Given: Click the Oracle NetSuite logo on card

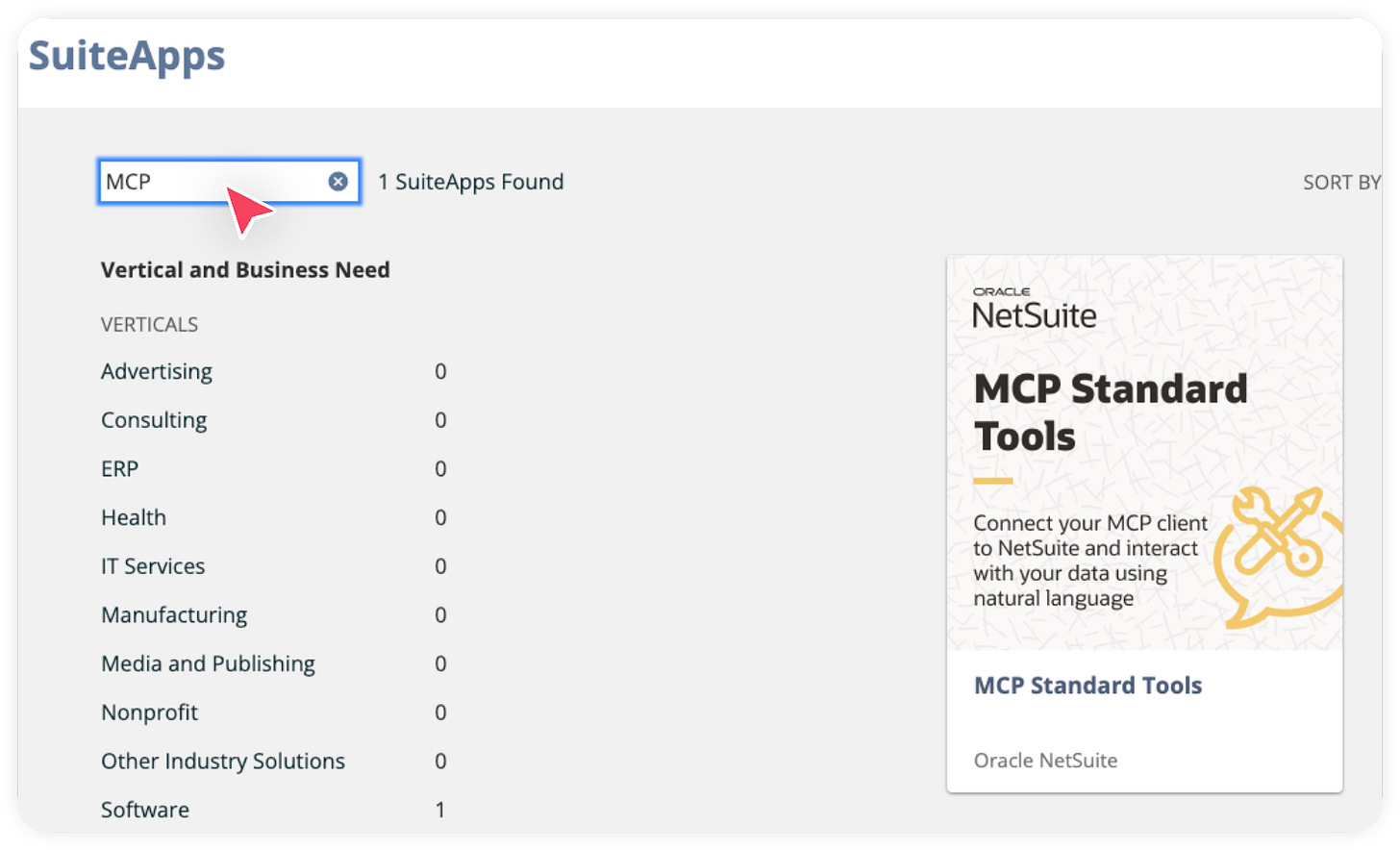Looking at the screenshot, I should [1034, 308].
